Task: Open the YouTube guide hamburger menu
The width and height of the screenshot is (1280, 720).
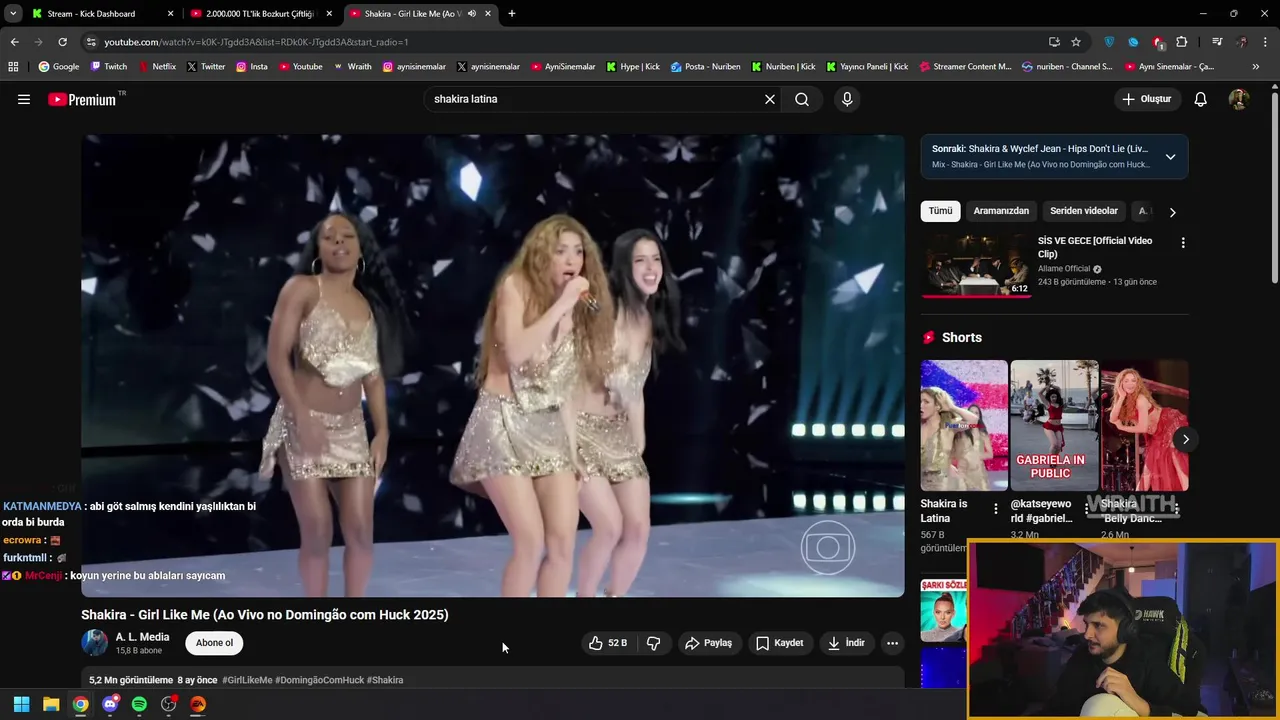Action: pos(24,99)
